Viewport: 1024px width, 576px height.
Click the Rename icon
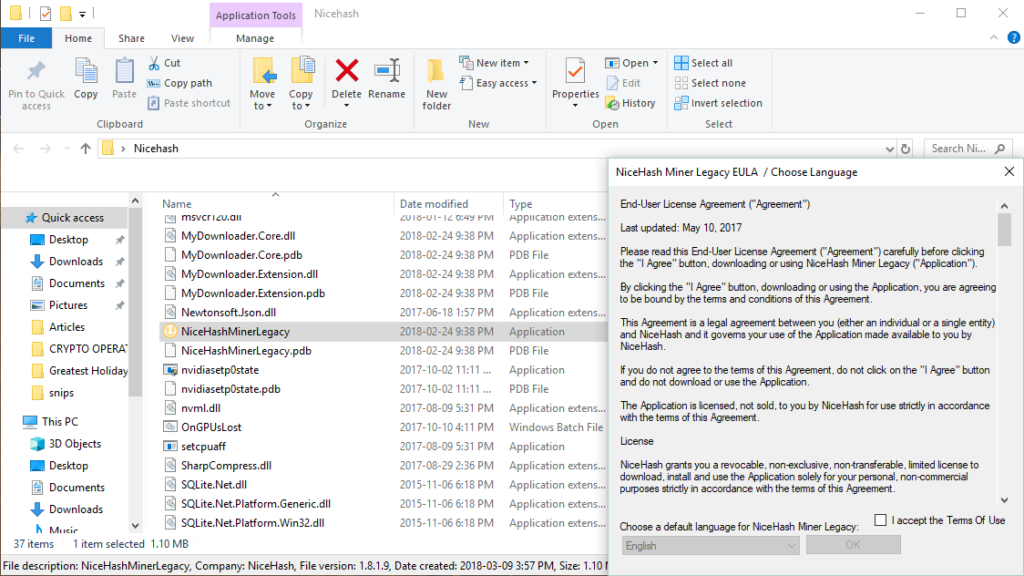(x=387, y=71)
